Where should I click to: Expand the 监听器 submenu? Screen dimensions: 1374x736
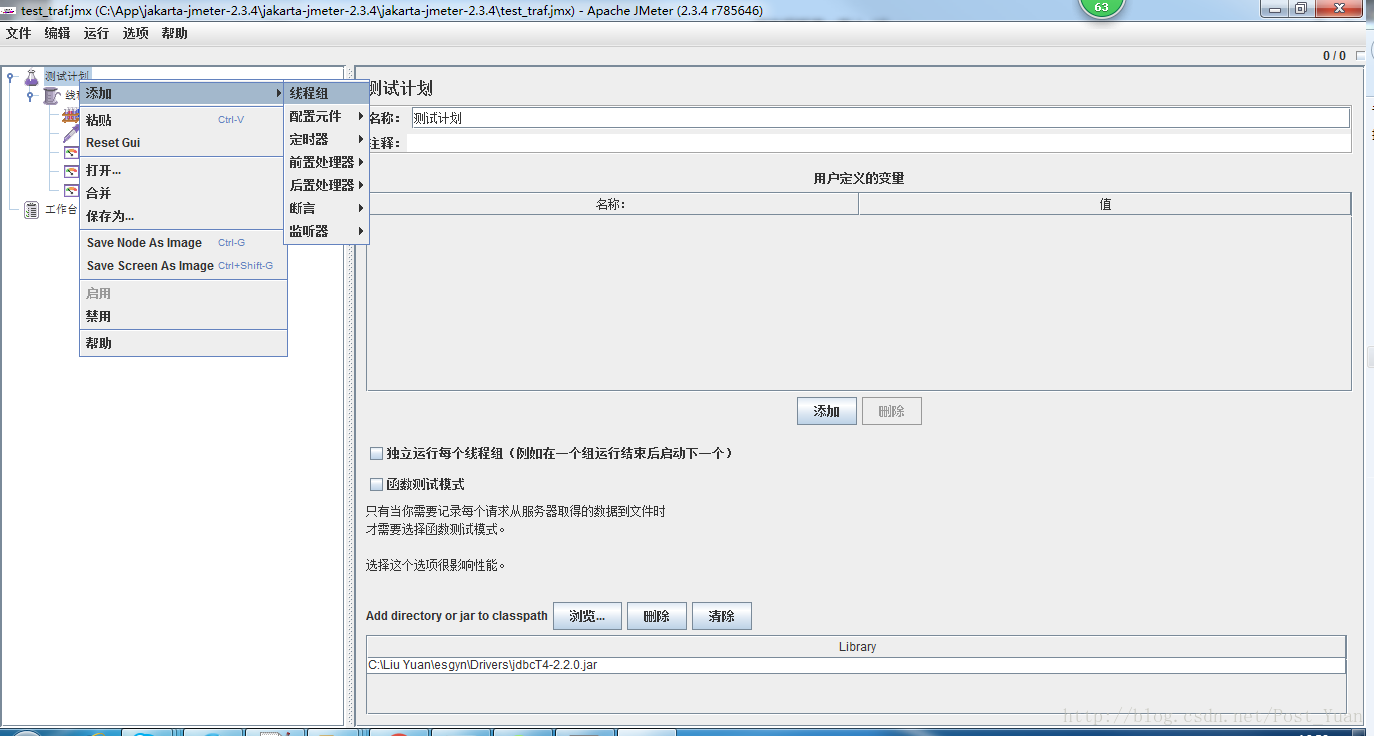click(x=326, y=231)
